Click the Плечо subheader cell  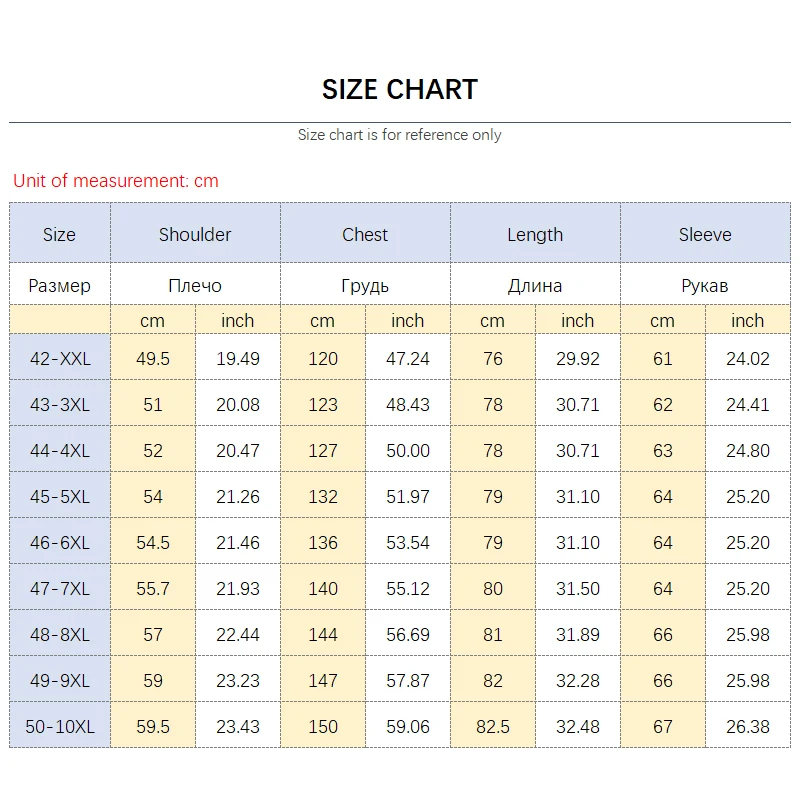click(195, 286)
